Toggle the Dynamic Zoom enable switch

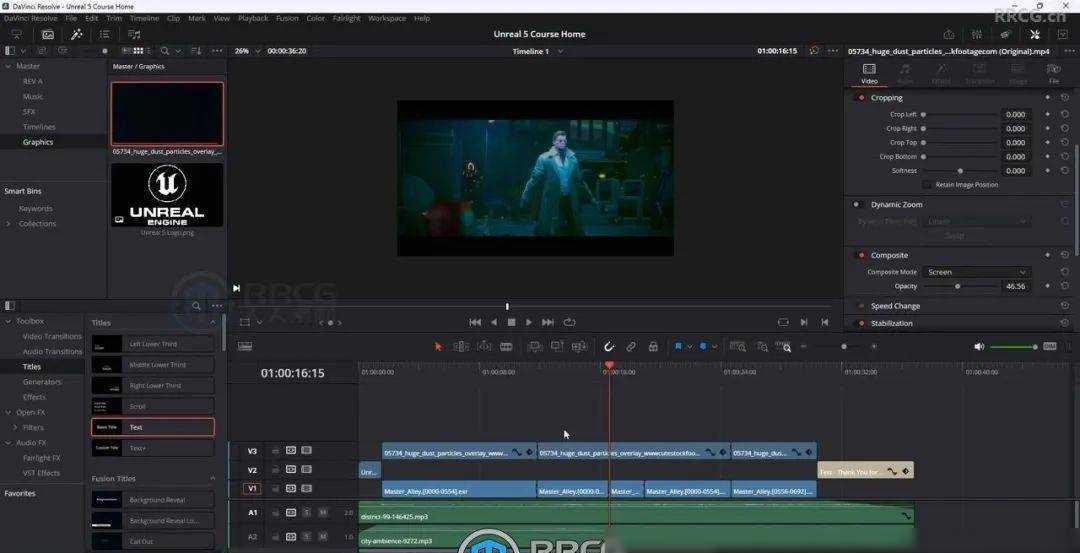click(x=859, y=205)
